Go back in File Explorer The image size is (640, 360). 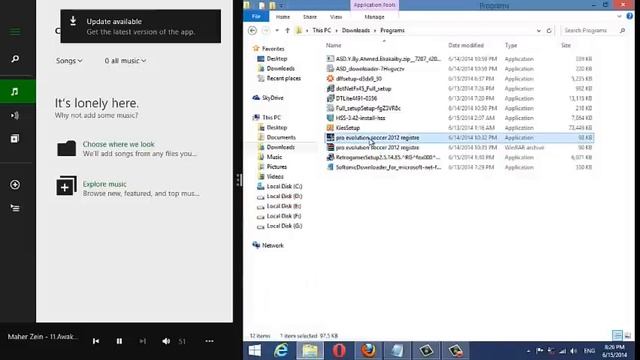coord(252,31)
